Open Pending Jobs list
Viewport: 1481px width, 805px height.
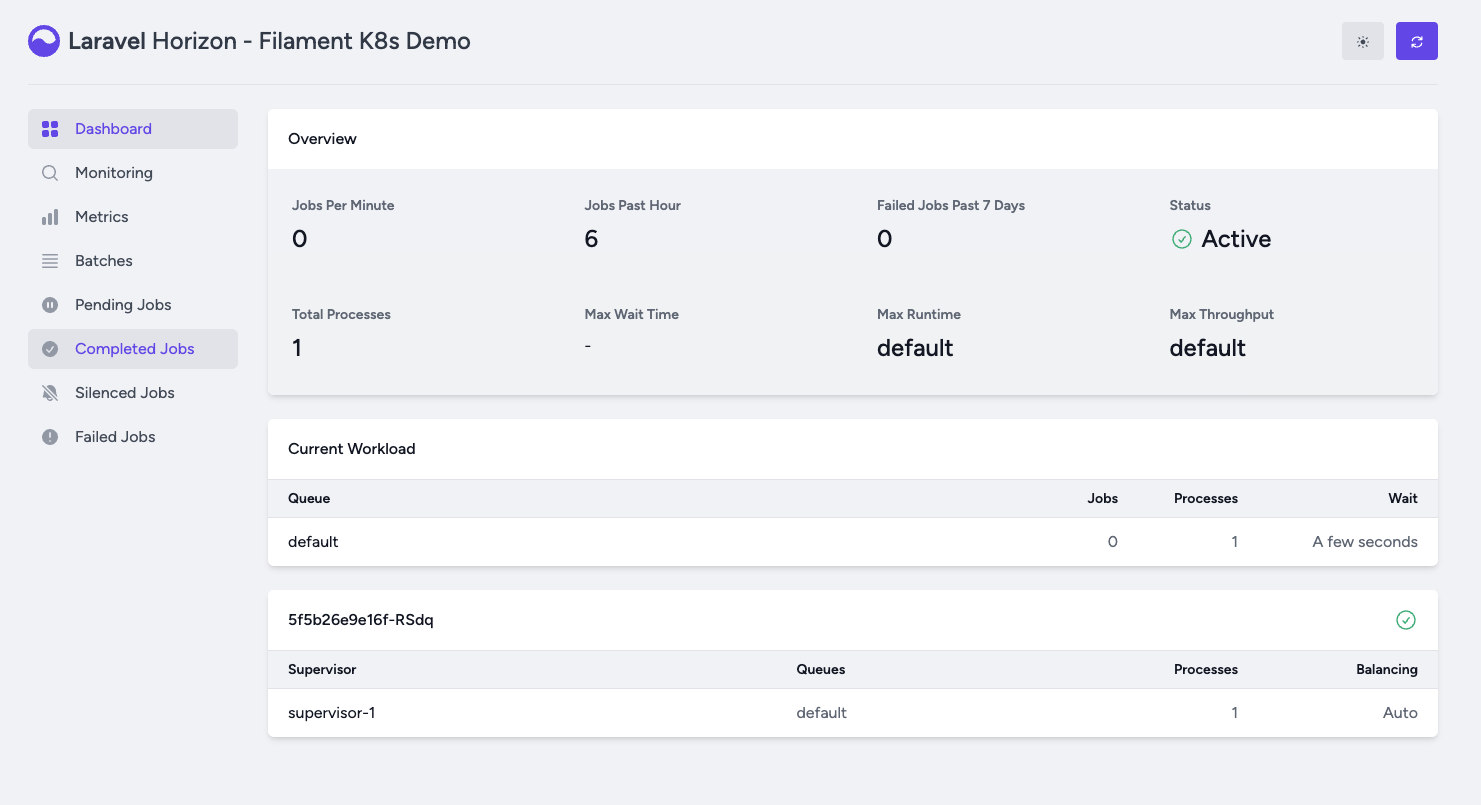pyautogui.click(x=133, y=305)
